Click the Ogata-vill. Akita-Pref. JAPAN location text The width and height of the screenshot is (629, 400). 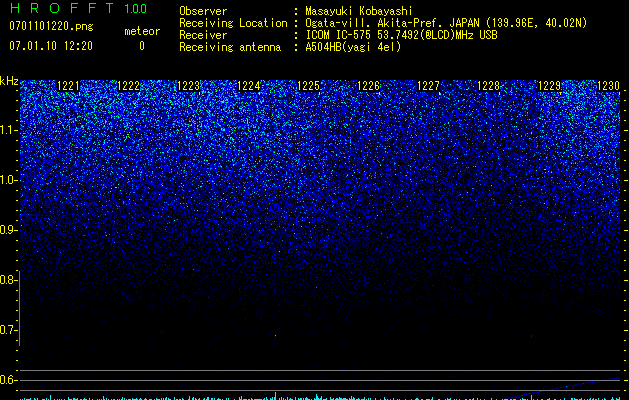click(446, 23)
